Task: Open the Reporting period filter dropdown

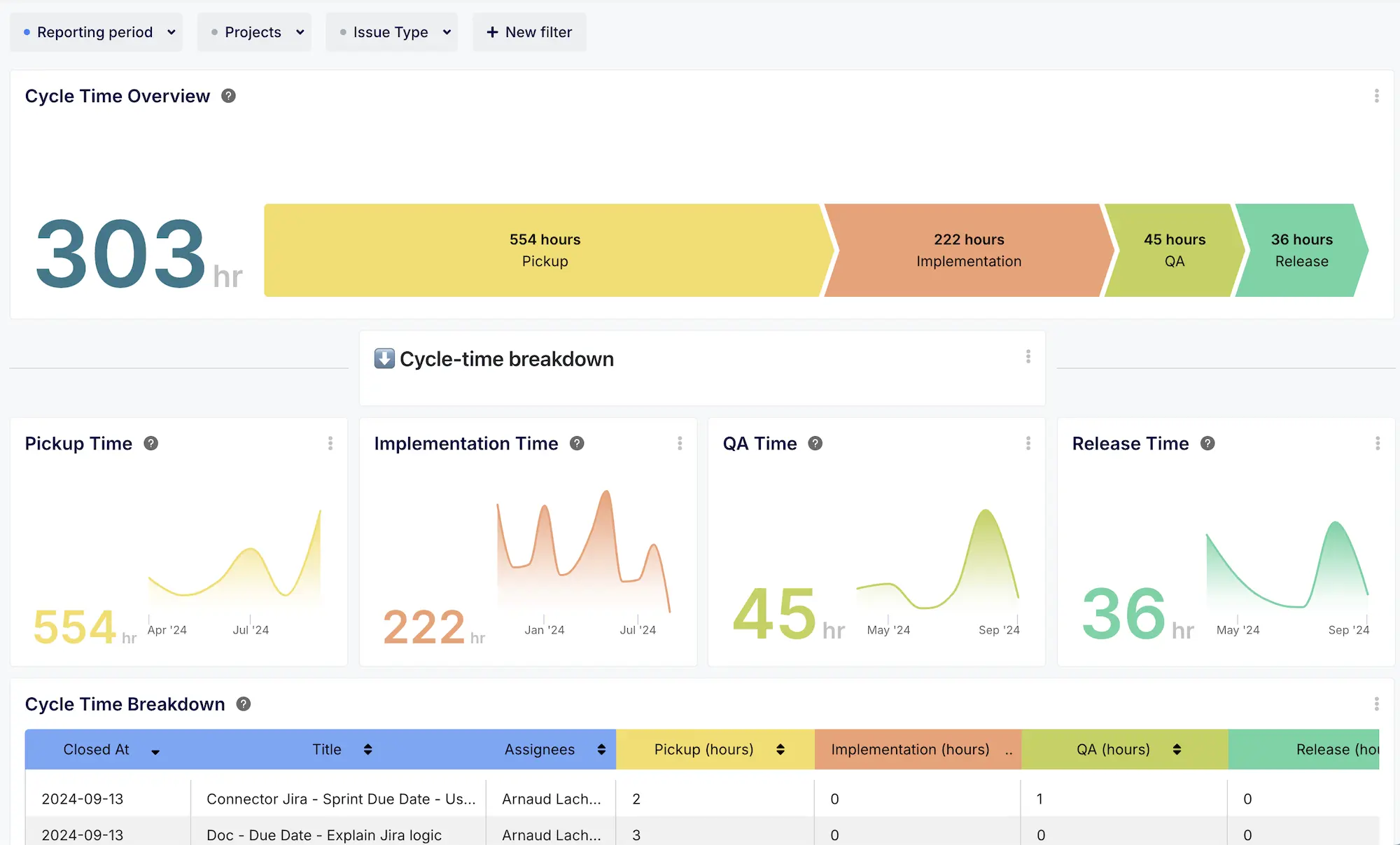Action: pos(96,32)
